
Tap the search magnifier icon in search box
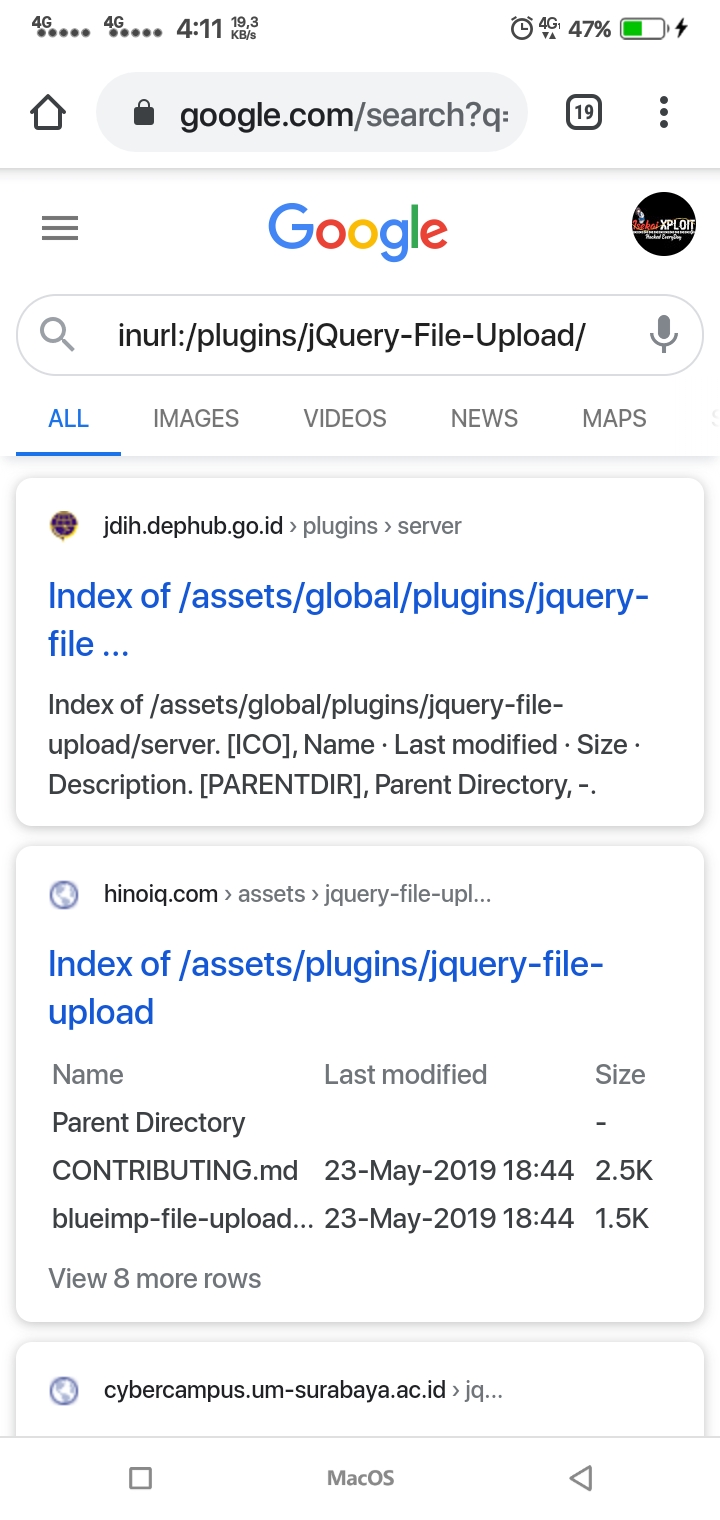click(57, 335)
